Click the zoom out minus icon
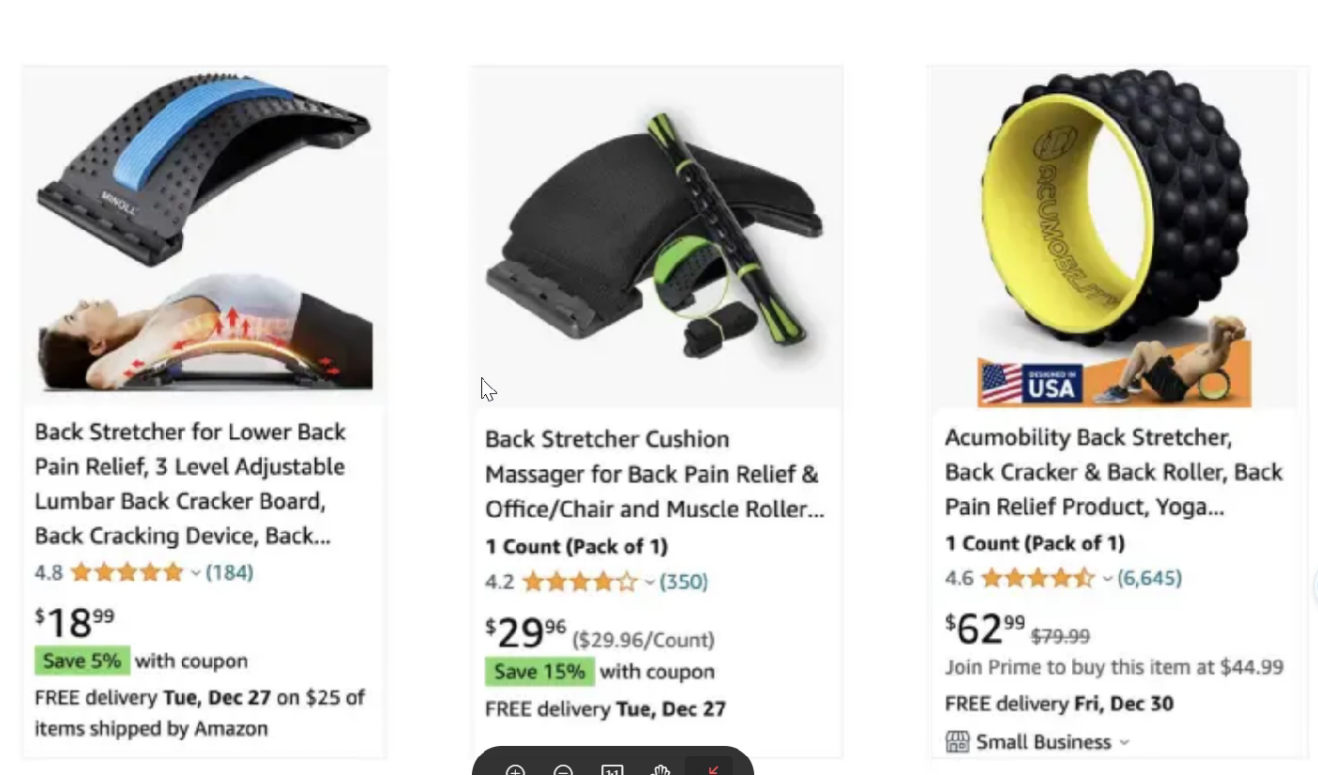This screenshot has height=775, width=1318. [x=563, y=770]
